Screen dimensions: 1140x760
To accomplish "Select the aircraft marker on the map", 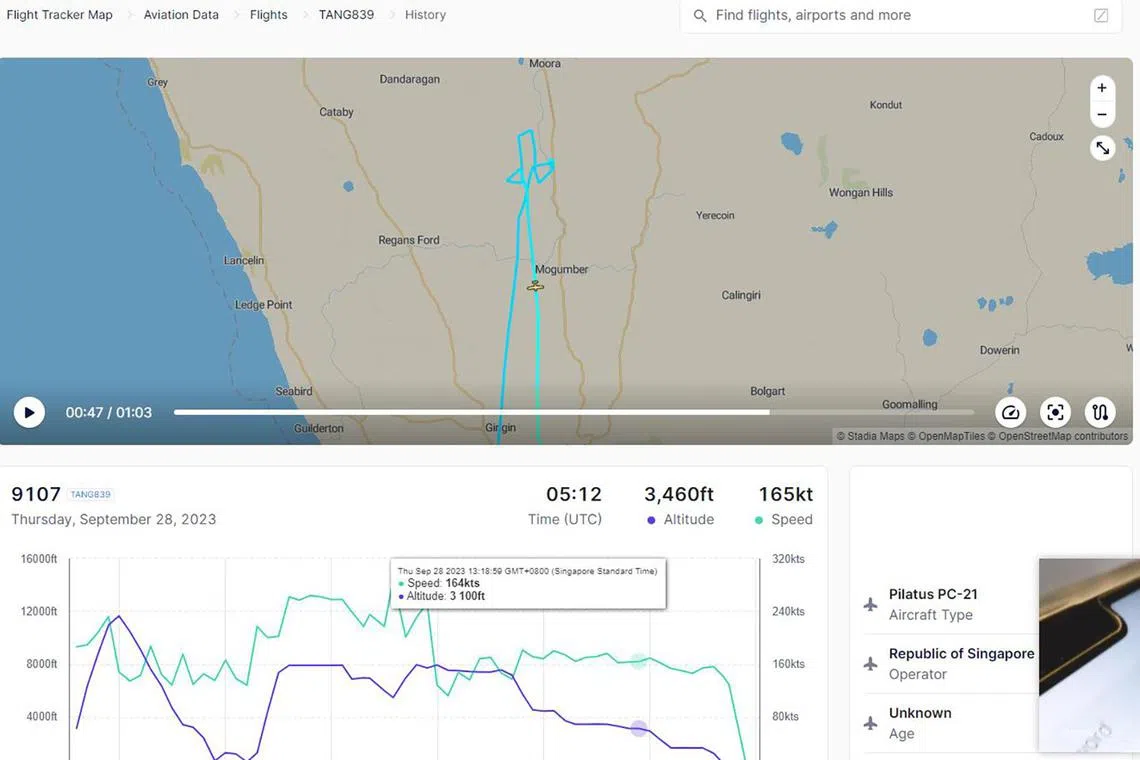I will pos(535,285).
